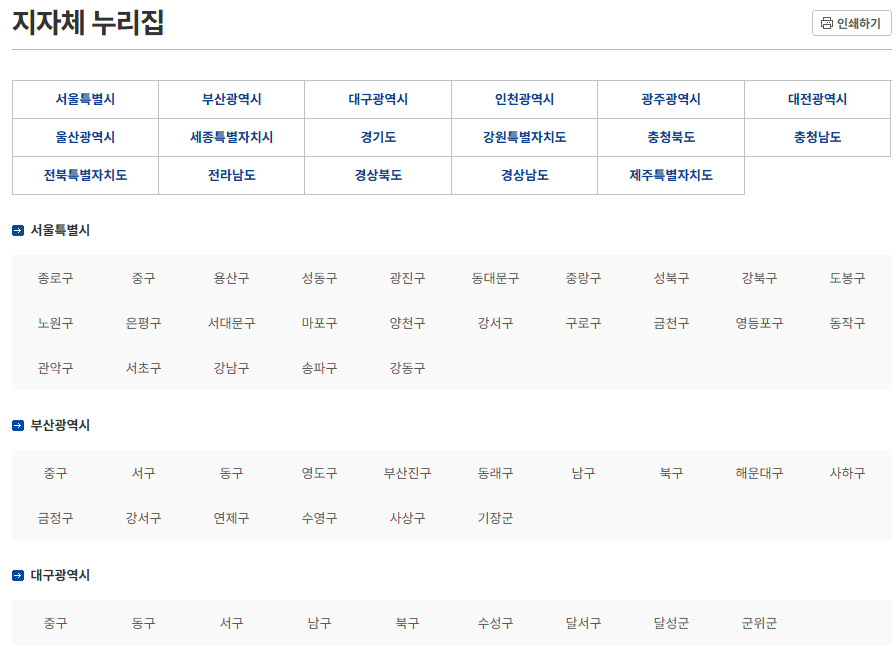Screen dimensions: 896x651
Task: Open the 동작구 link
Action: (847, 323)
